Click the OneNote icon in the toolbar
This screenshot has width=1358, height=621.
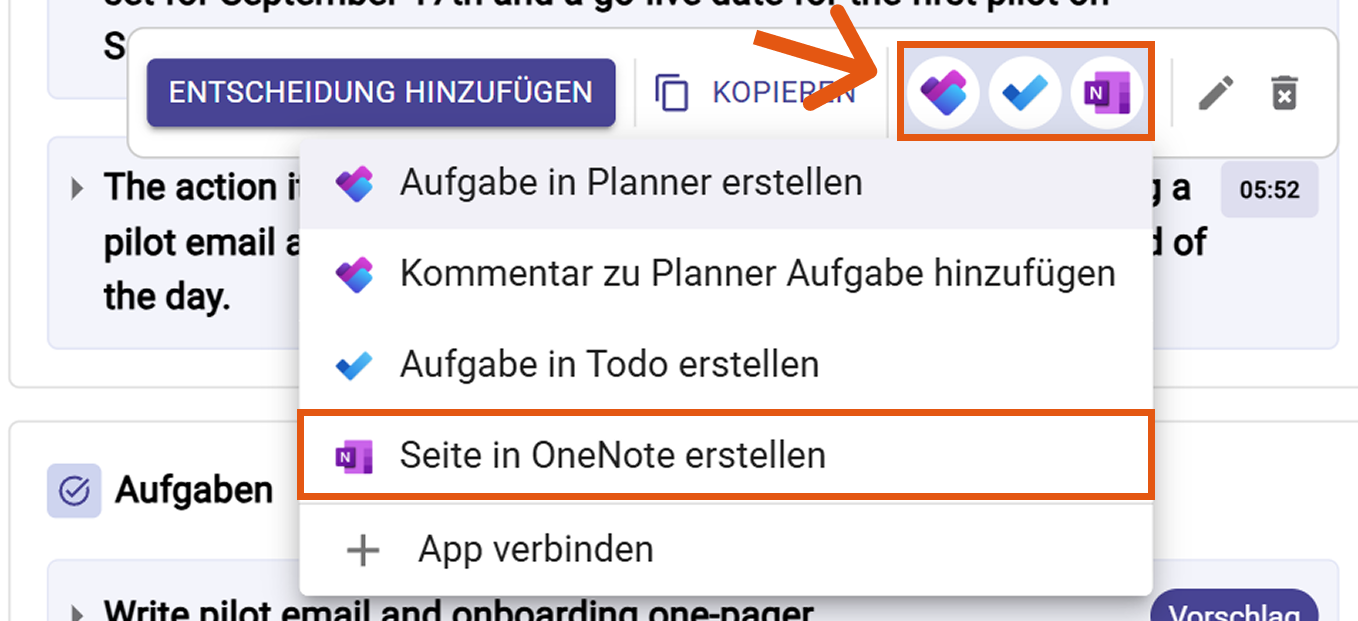[1106, 93]
